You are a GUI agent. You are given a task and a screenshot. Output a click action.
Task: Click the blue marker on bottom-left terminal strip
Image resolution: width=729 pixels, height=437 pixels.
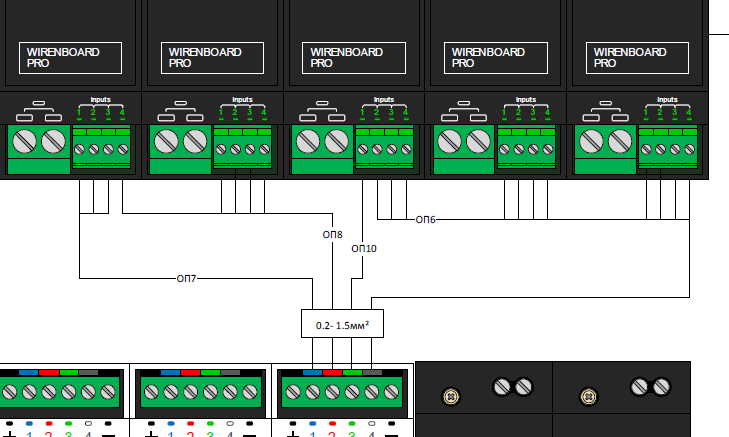28,372
